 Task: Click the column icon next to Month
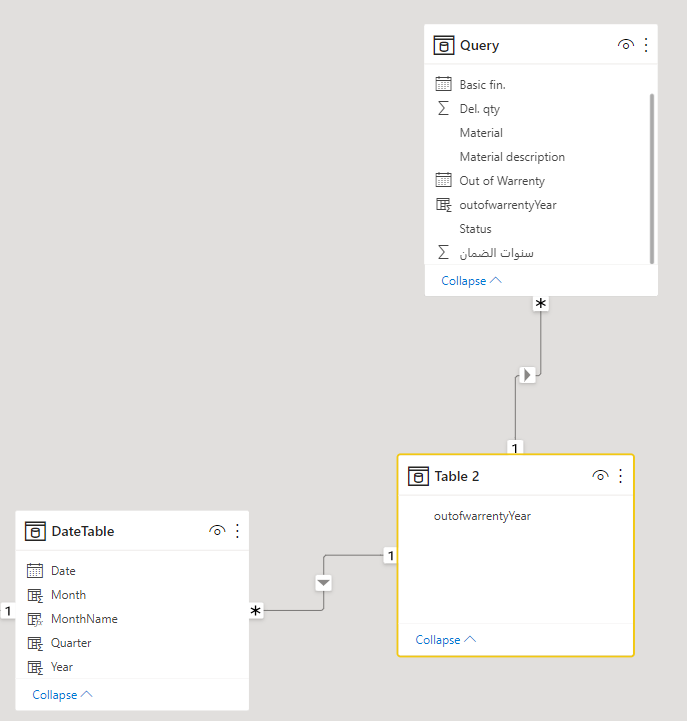[35, 595]
